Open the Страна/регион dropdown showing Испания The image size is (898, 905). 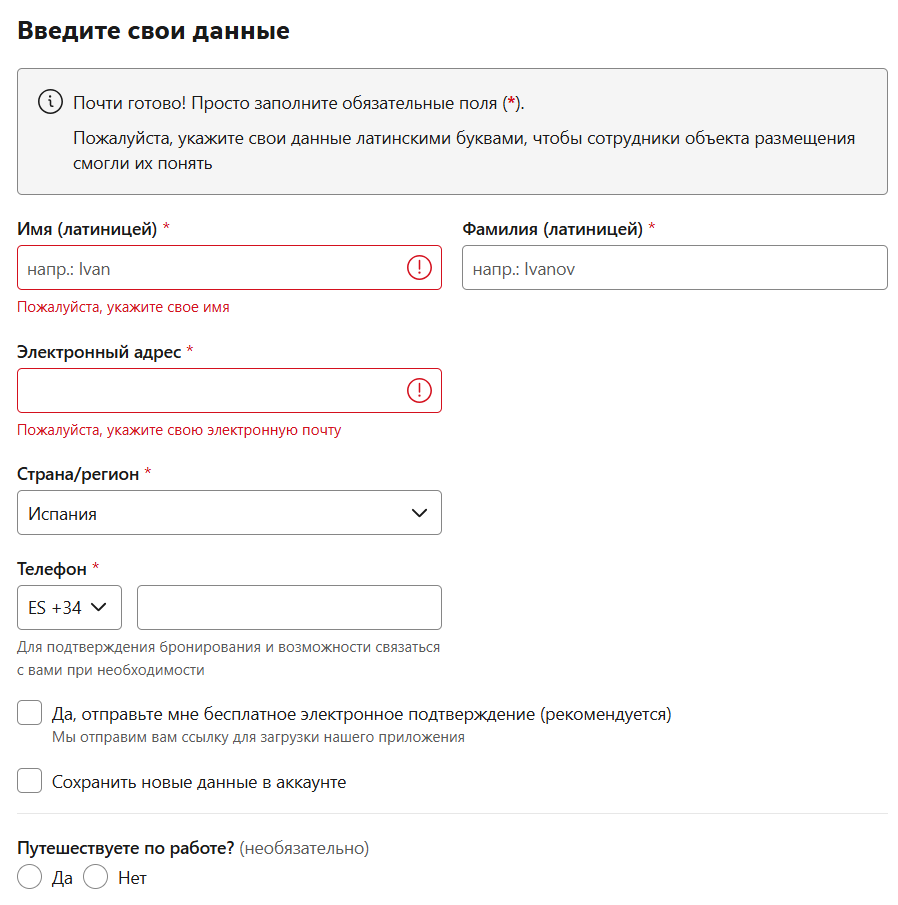coord(229,513)
